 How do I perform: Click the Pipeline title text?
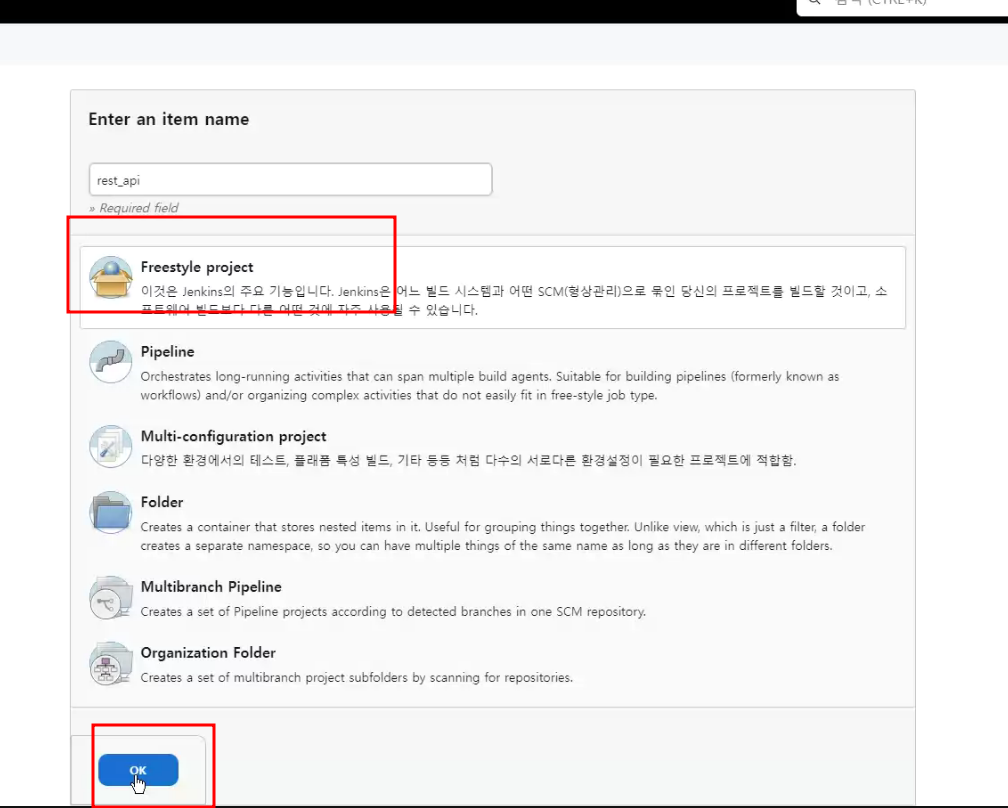pos(167,352)
